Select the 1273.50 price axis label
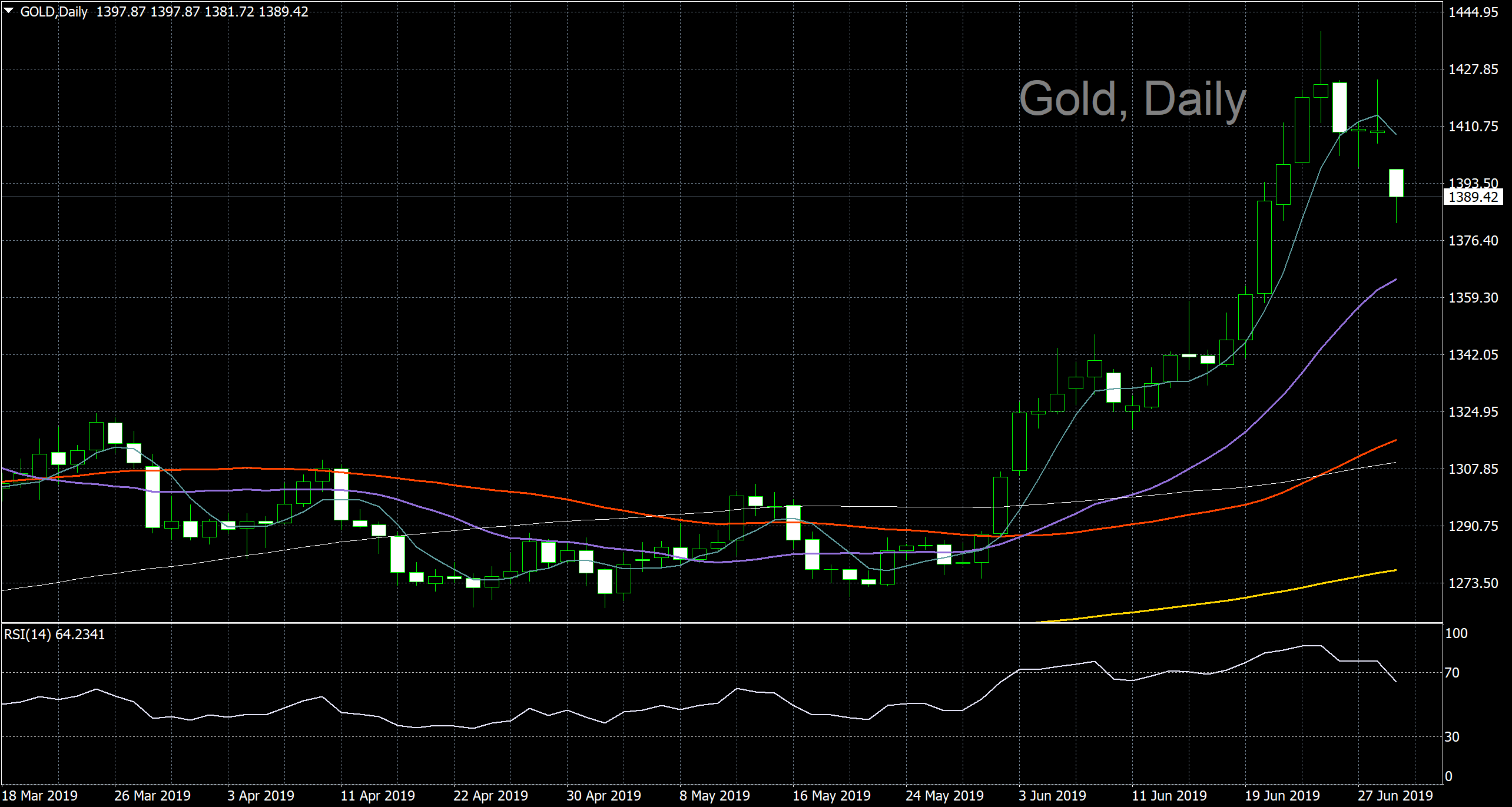The height and width of the screenshot is (807, 1512). tap(1473, 583)
